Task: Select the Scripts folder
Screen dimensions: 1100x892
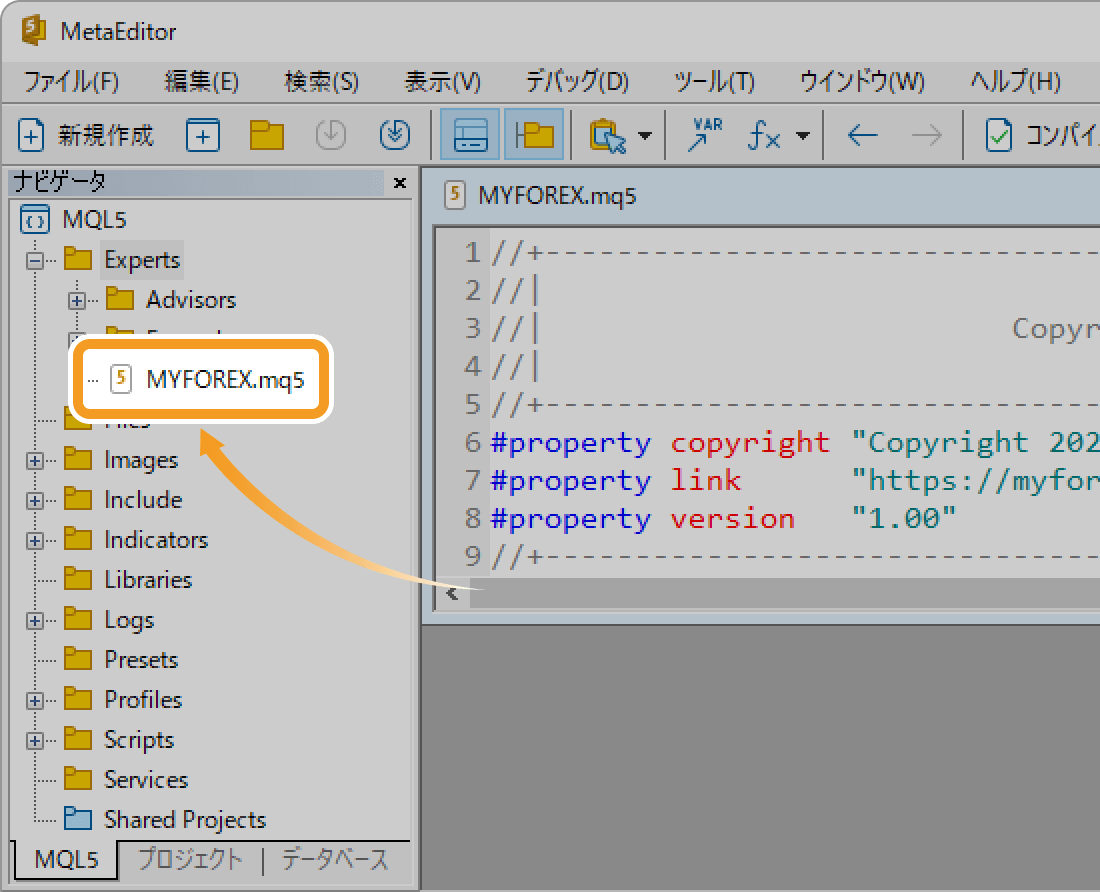Action: click(138, 740)
